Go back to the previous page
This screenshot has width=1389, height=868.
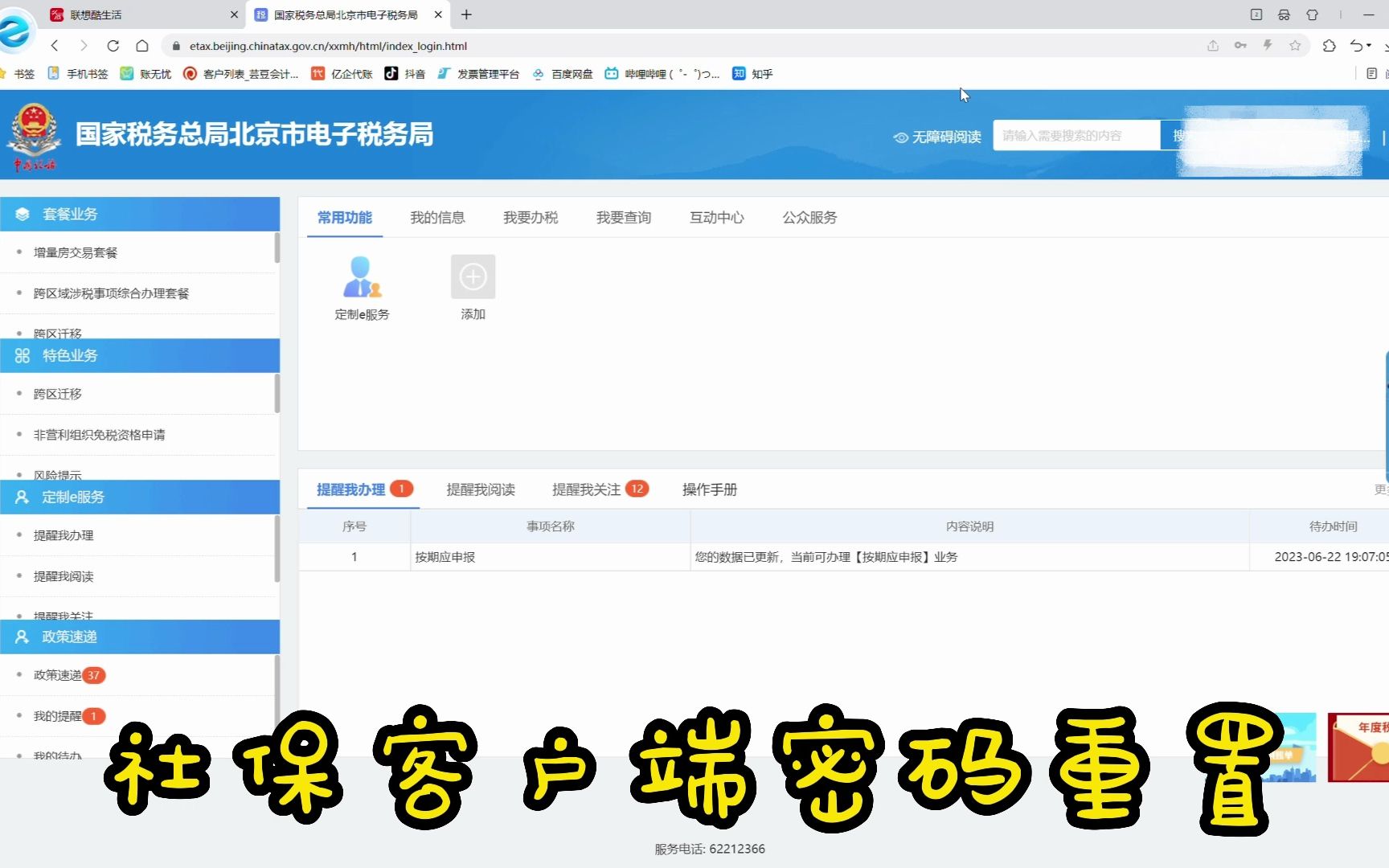click(x=55, y=46)
